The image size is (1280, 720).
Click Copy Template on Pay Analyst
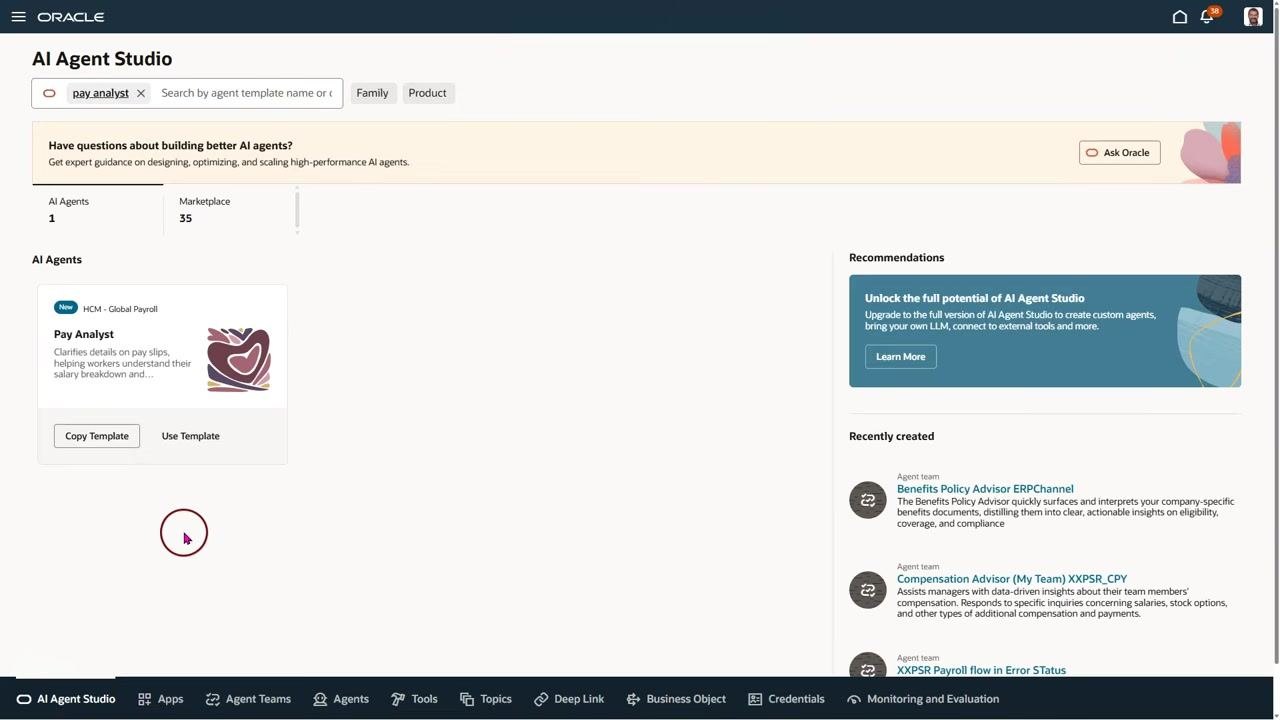[x=97, y=436]
